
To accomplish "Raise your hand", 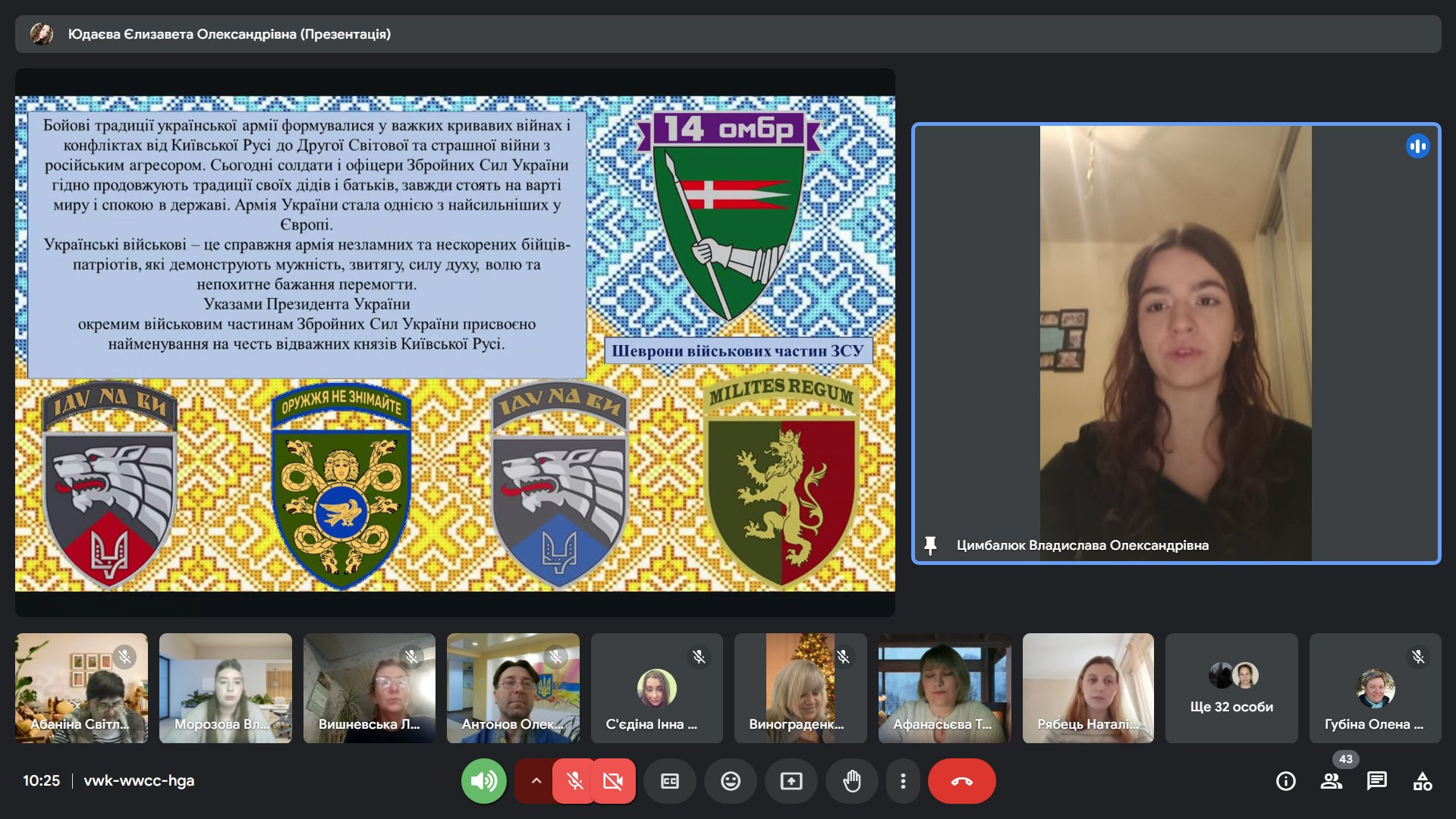I will (852, 780).
